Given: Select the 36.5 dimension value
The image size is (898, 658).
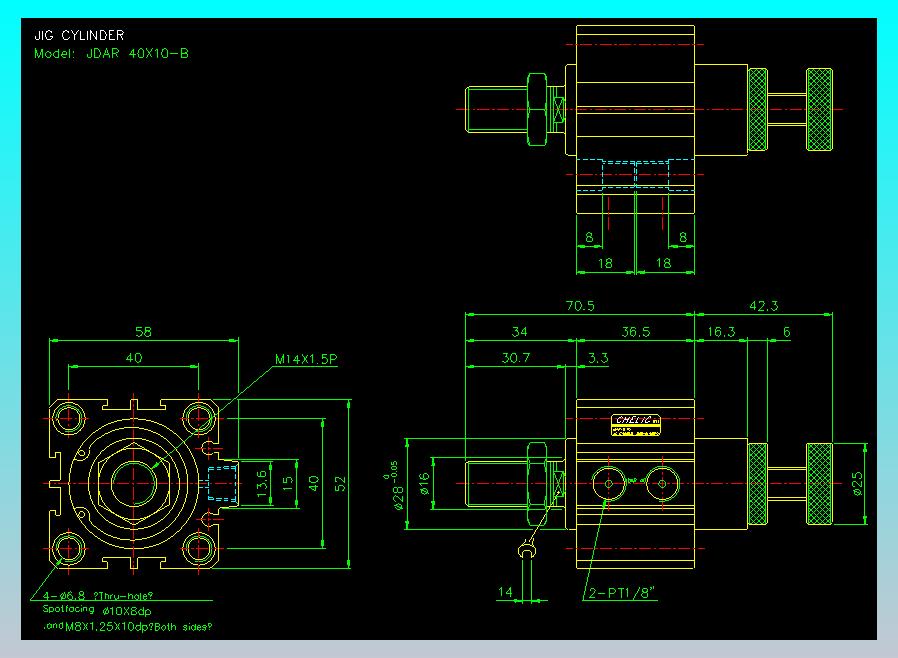Looking at the screenshot, I should [636, 332].
